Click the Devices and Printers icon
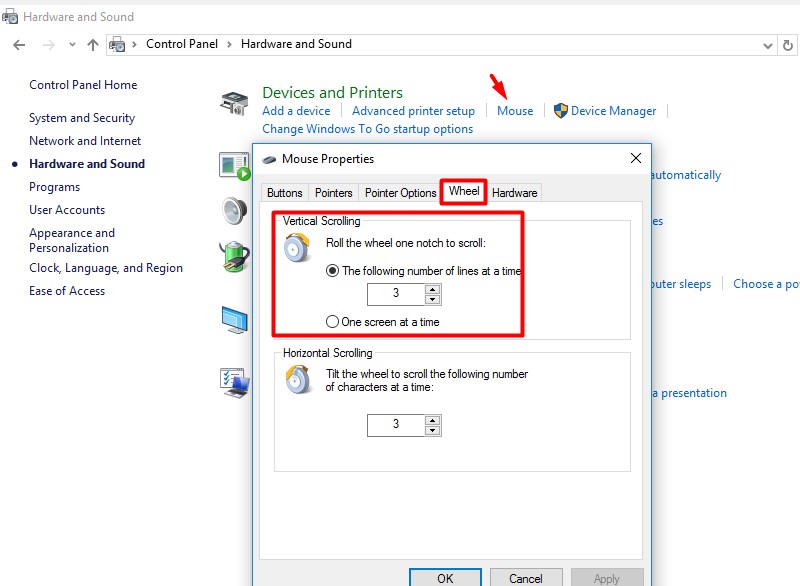800x586 pixels. click(234, 103)
